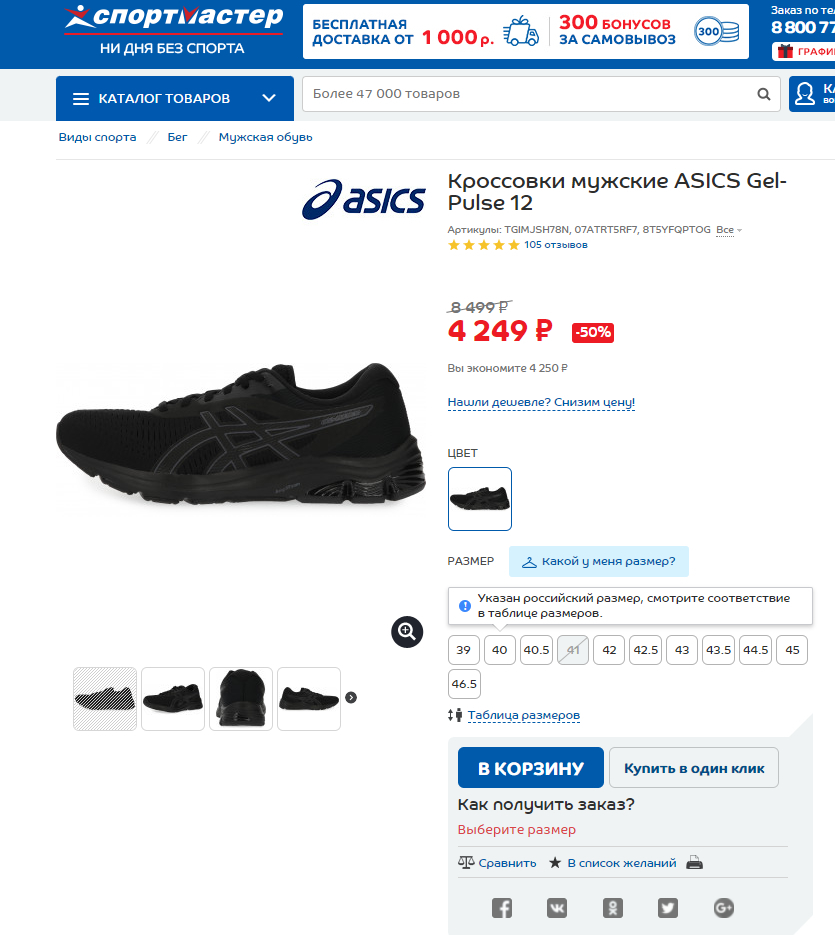
Task: Select the black color swatch
Action: pyautogui.click(x=480, y=498)
